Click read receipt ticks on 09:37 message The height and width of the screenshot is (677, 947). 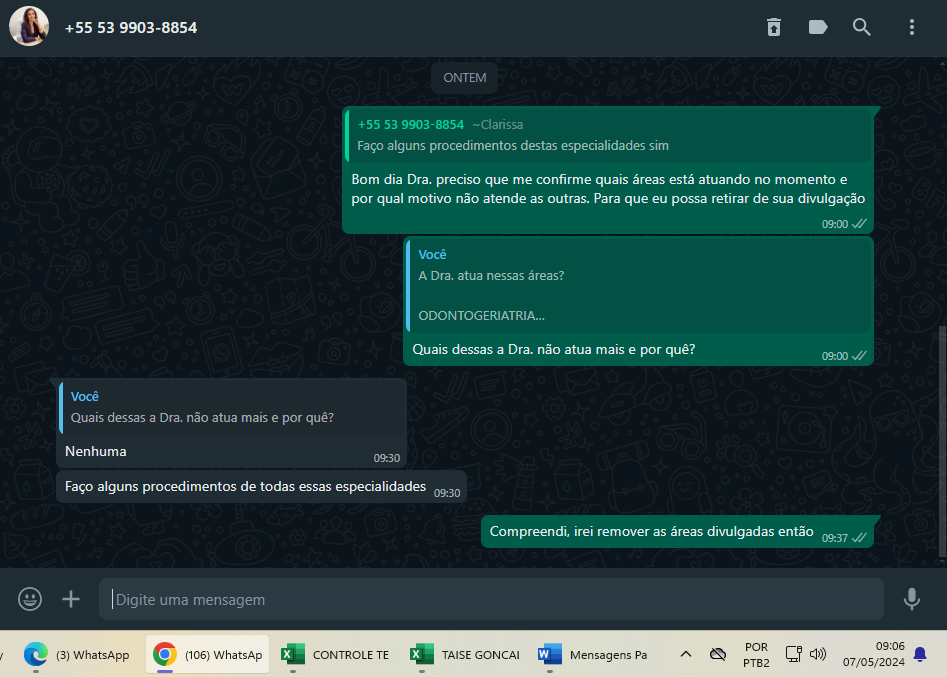point(859,537)
